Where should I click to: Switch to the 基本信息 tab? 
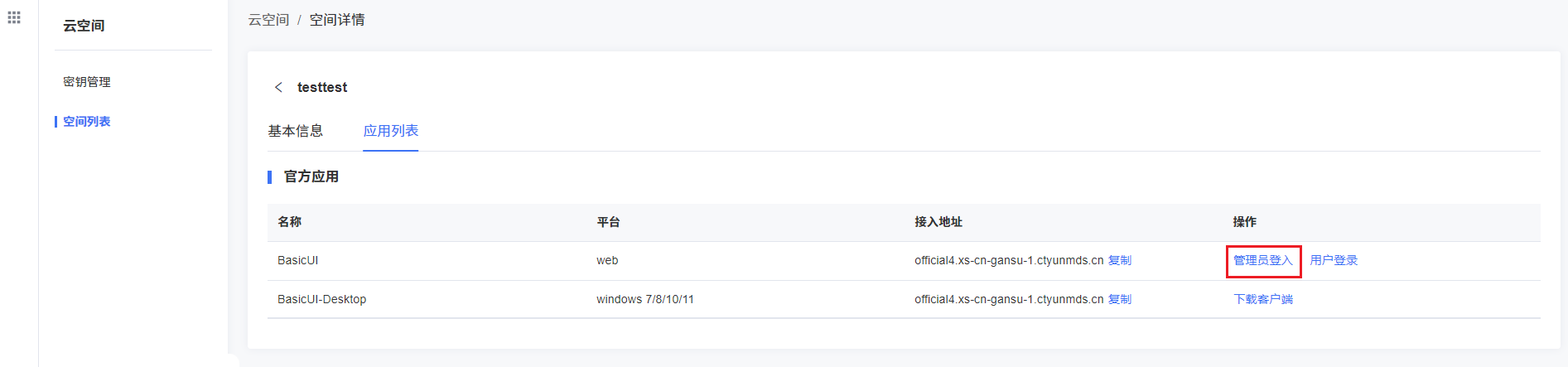[x=295, y=131]
